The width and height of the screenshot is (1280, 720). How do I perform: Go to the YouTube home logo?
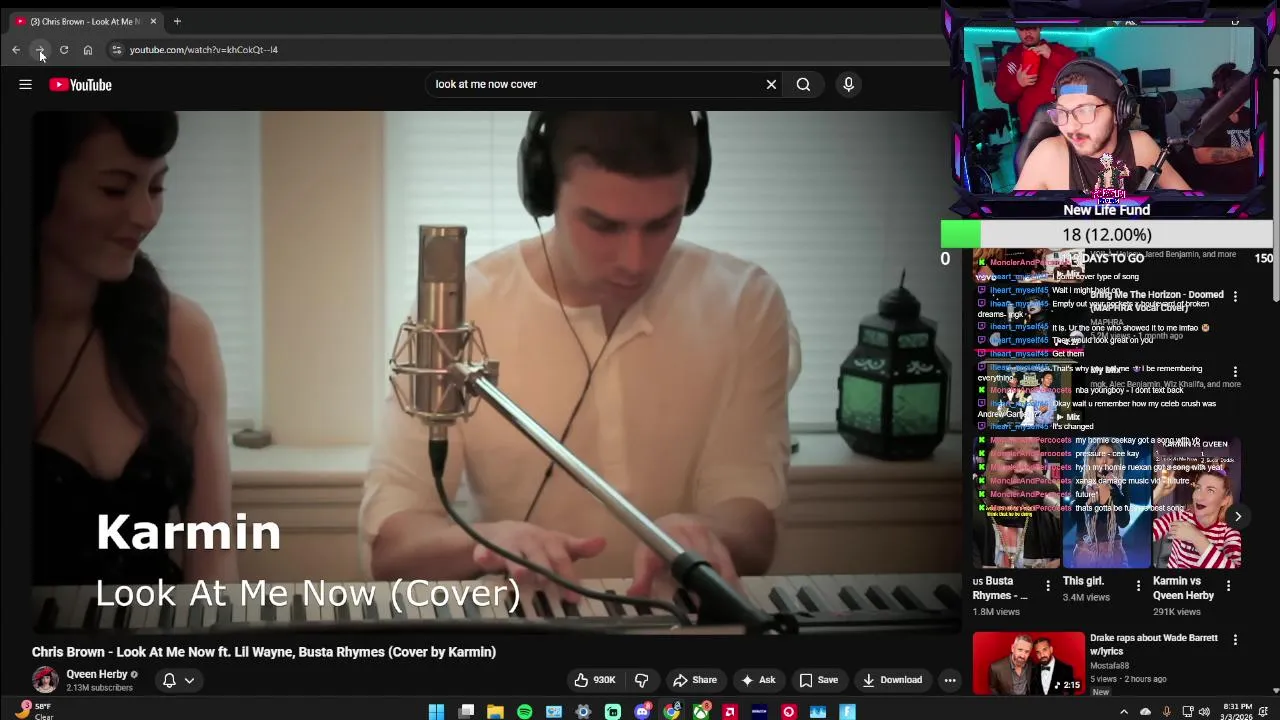coord(81,85)
